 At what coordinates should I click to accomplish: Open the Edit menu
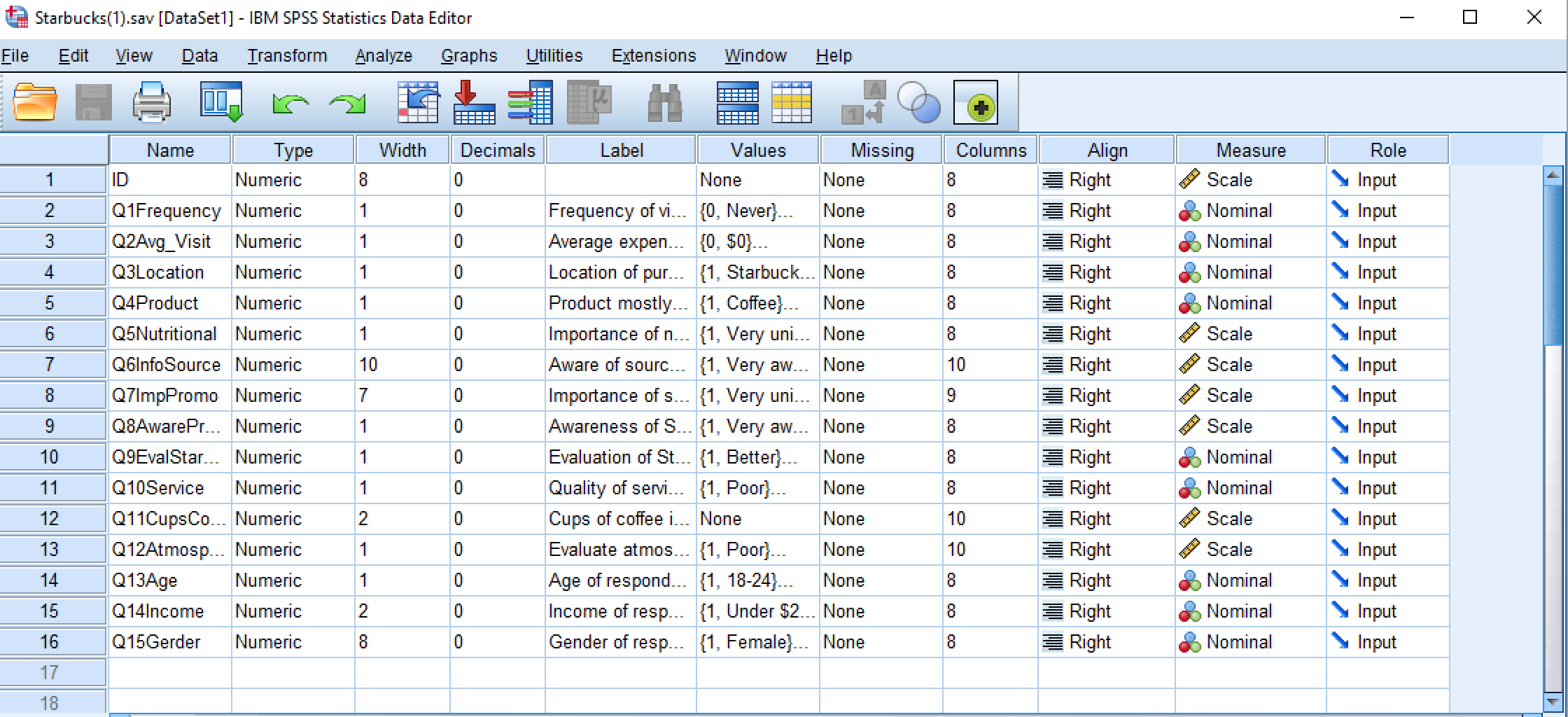pos(73,55)
